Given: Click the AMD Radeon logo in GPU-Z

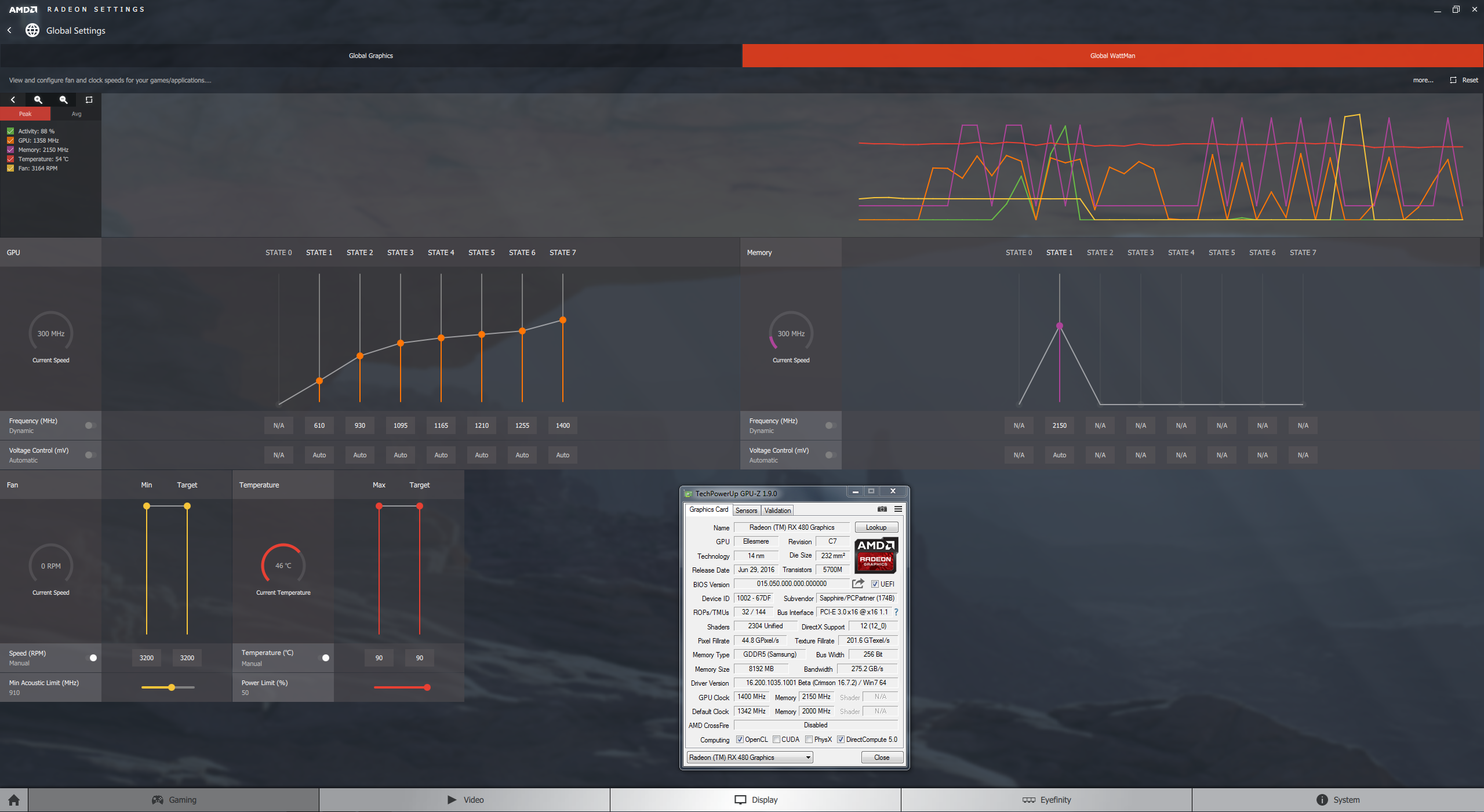Looking at the screenshot, I should (x=875, y=554).
